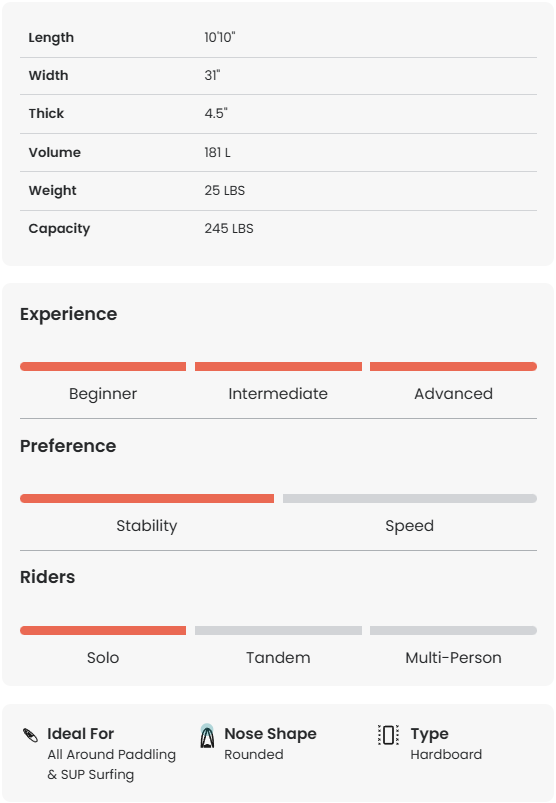Select the Beginner experience bar

tap(103, 367)
